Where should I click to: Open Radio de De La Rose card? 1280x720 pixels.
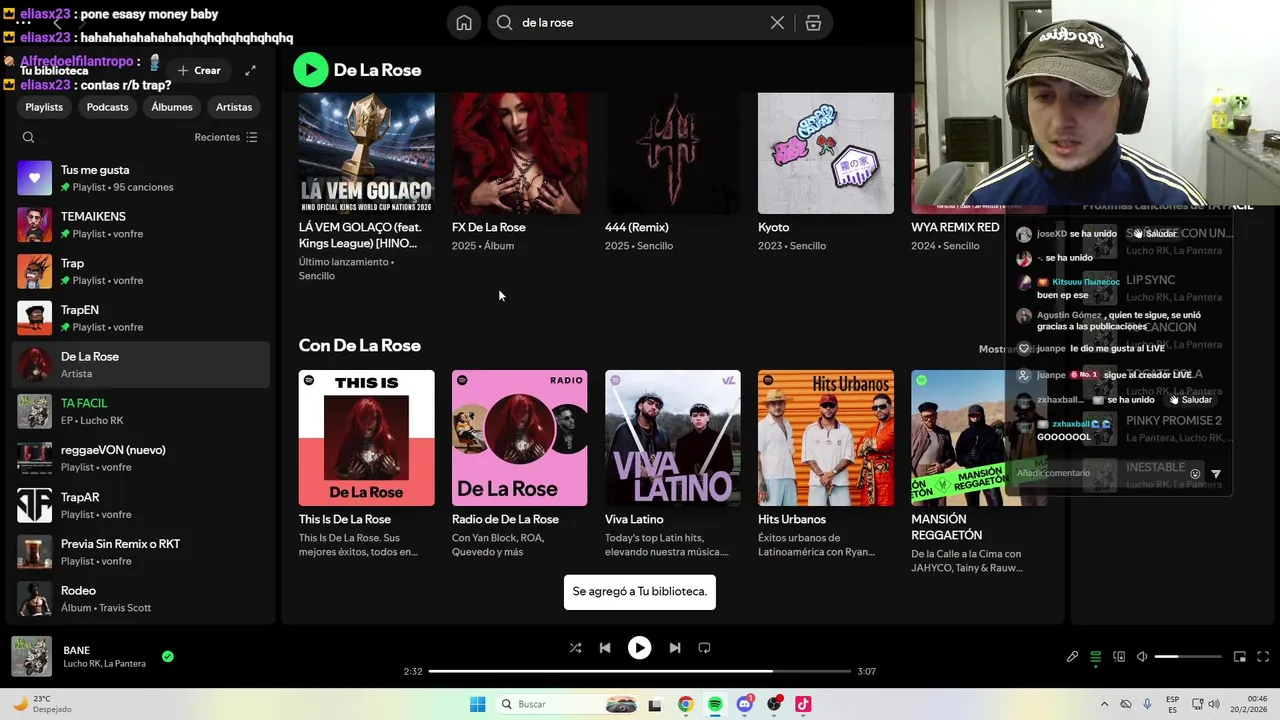519,464
